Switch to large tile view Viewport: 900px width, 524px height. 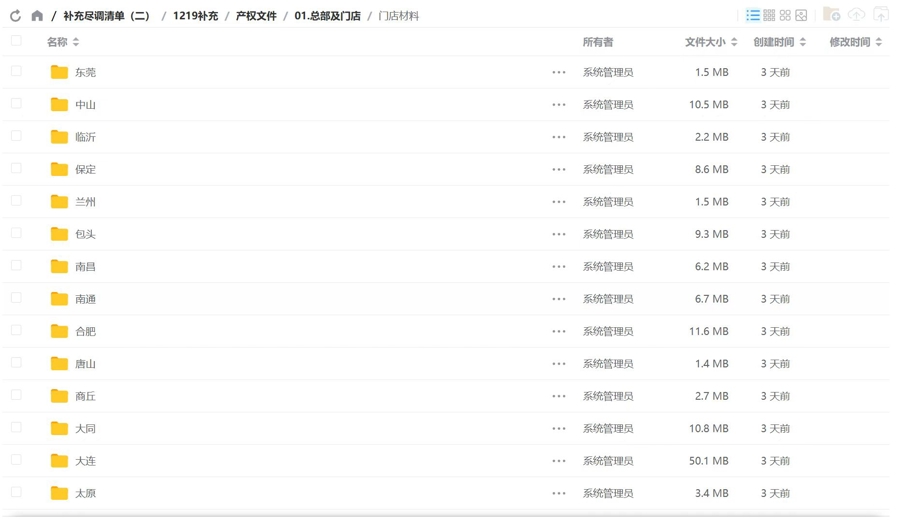tap(785, 15)
